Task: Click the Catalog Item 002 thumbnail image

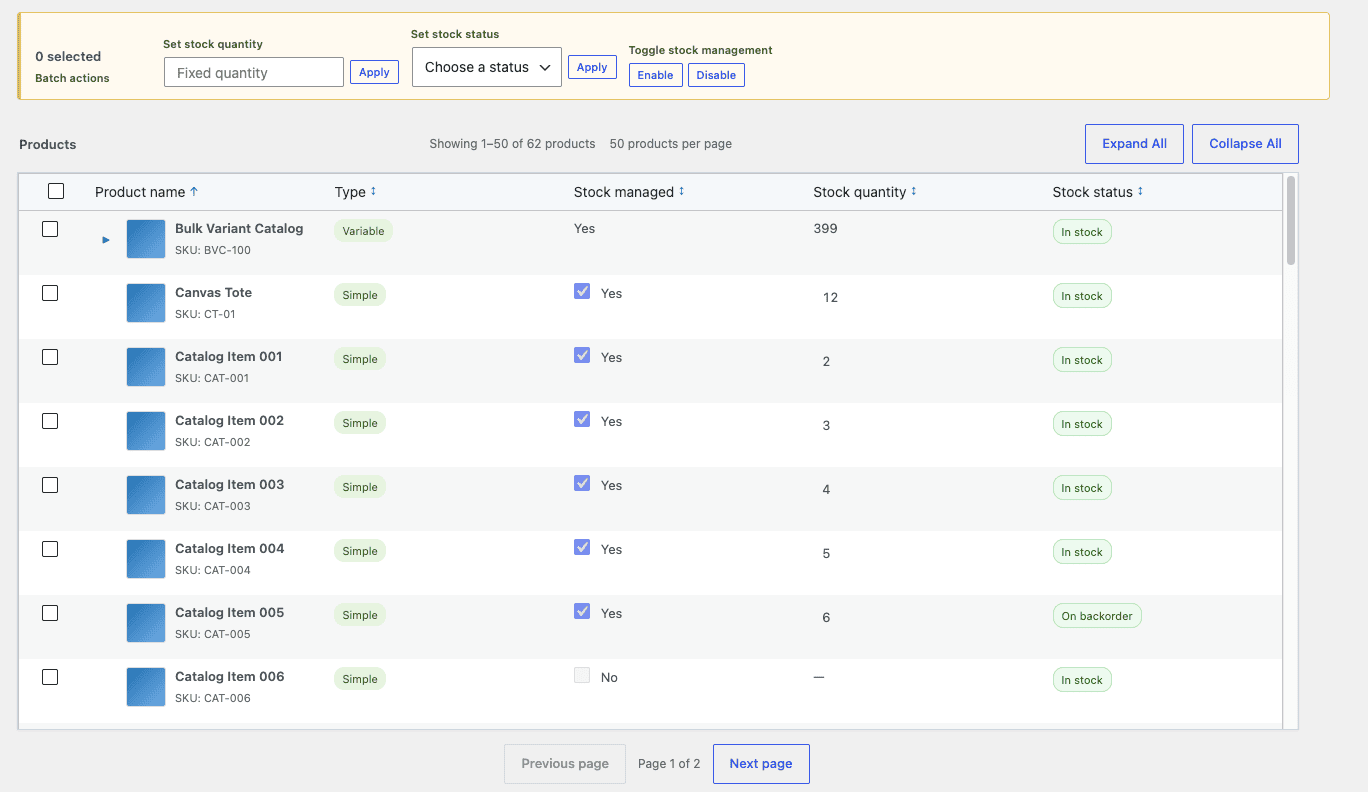Action: [x=146, y=431]
